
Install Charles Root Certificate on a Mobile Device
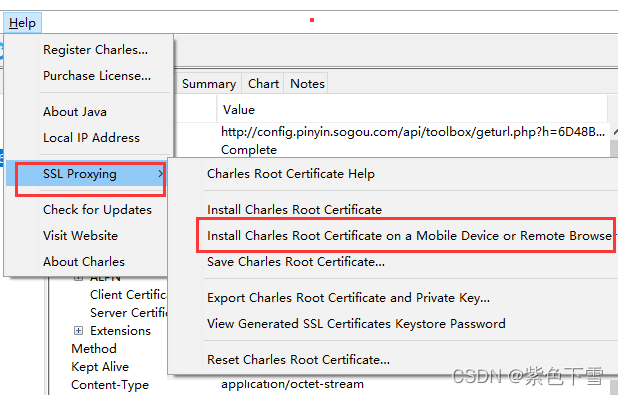(410, 236)
